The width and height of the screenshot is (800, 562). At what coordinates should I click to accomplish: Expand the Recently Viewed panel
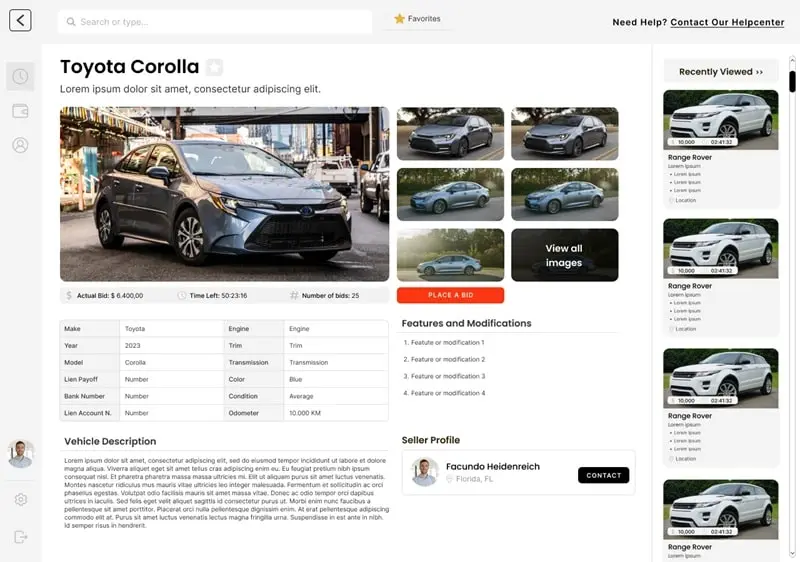pyautogui.click(x=721, y=71)
